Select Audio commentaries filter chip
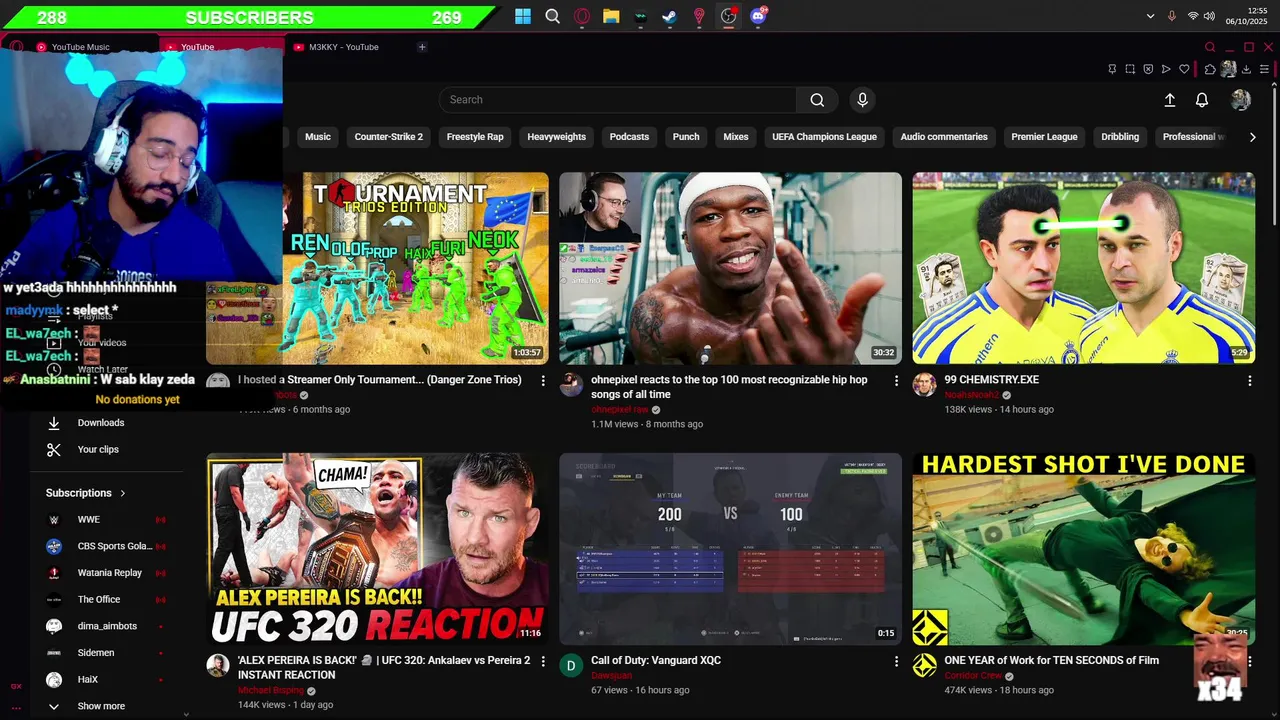 [x=944, y=137]
